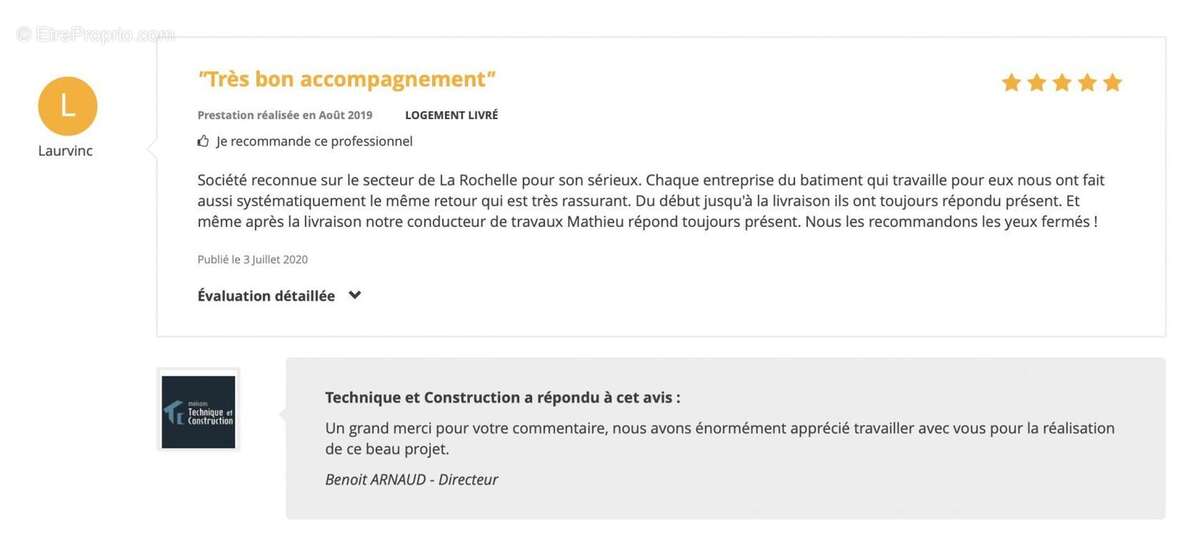Click the EtreProprio.com watermark

click(96, 34)
